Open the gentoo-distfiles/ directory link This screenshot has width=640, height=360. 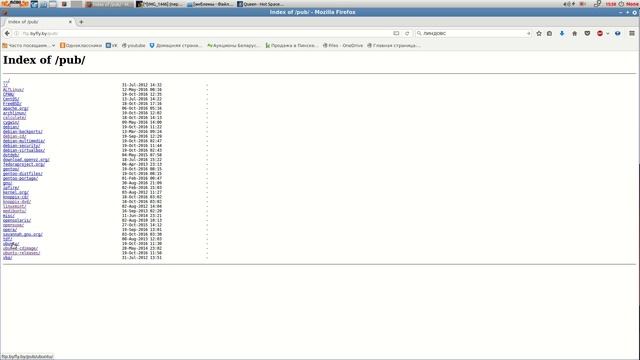tap(23, 173)
